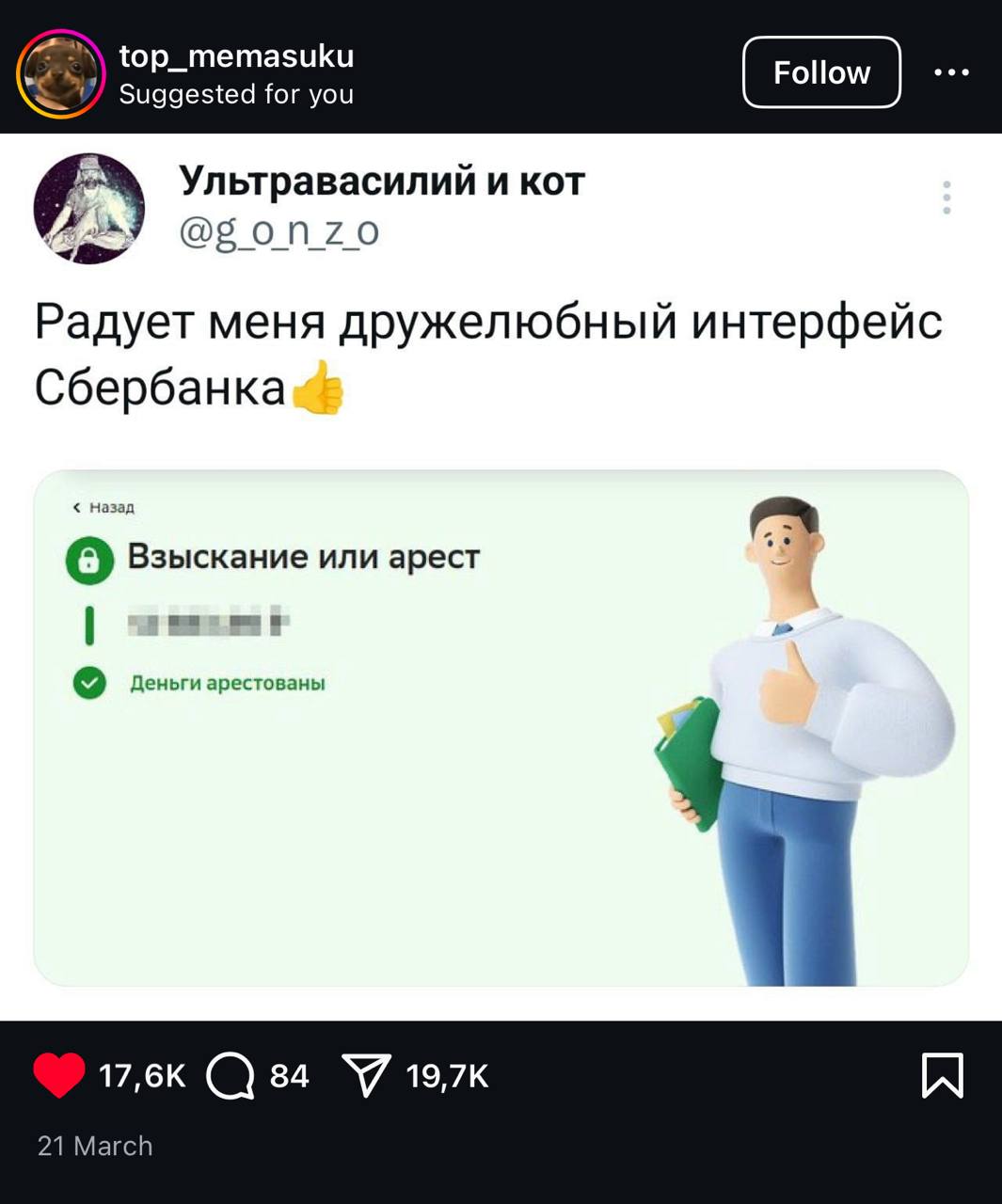Open tweet's vertical three-dot menu
The height and width of the screenshot is (1204, 1002).
click(946, 198)
